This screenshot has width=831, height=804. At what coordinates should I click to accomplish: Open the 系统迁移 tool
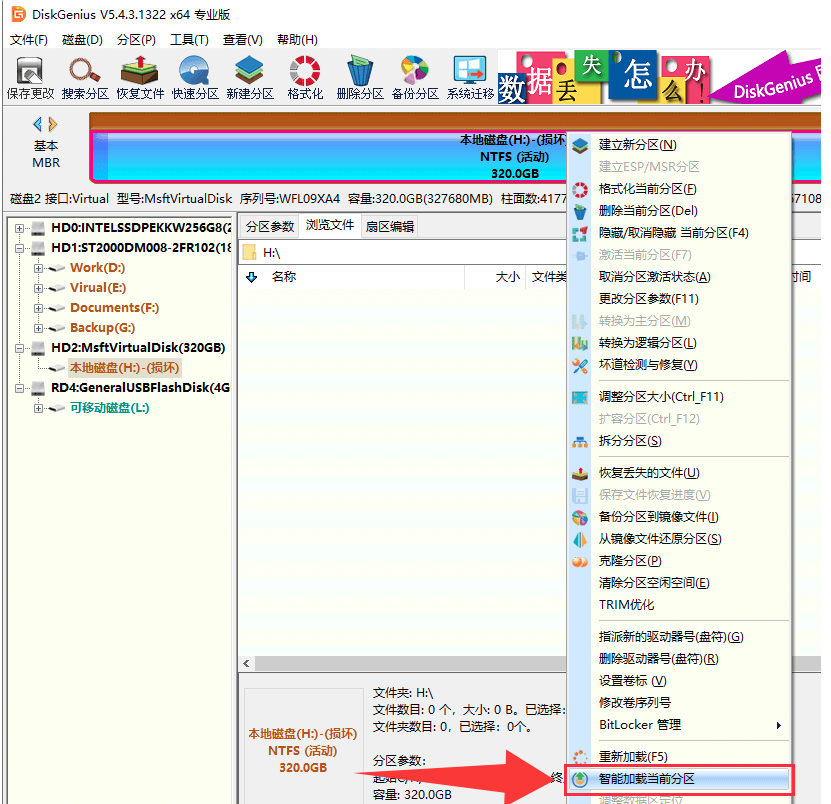(x=471, y=78)
